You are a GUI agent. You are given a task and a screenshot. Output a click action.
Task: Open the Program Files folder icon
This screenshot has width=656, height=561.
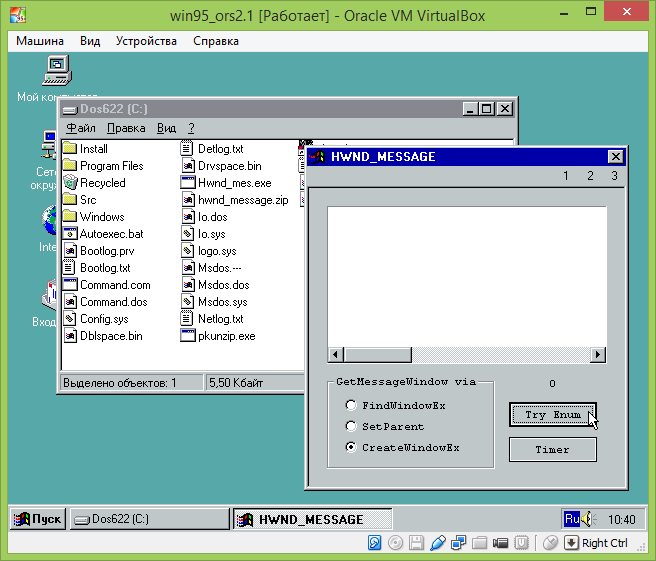pyautogui.click(x=70, y=166)
